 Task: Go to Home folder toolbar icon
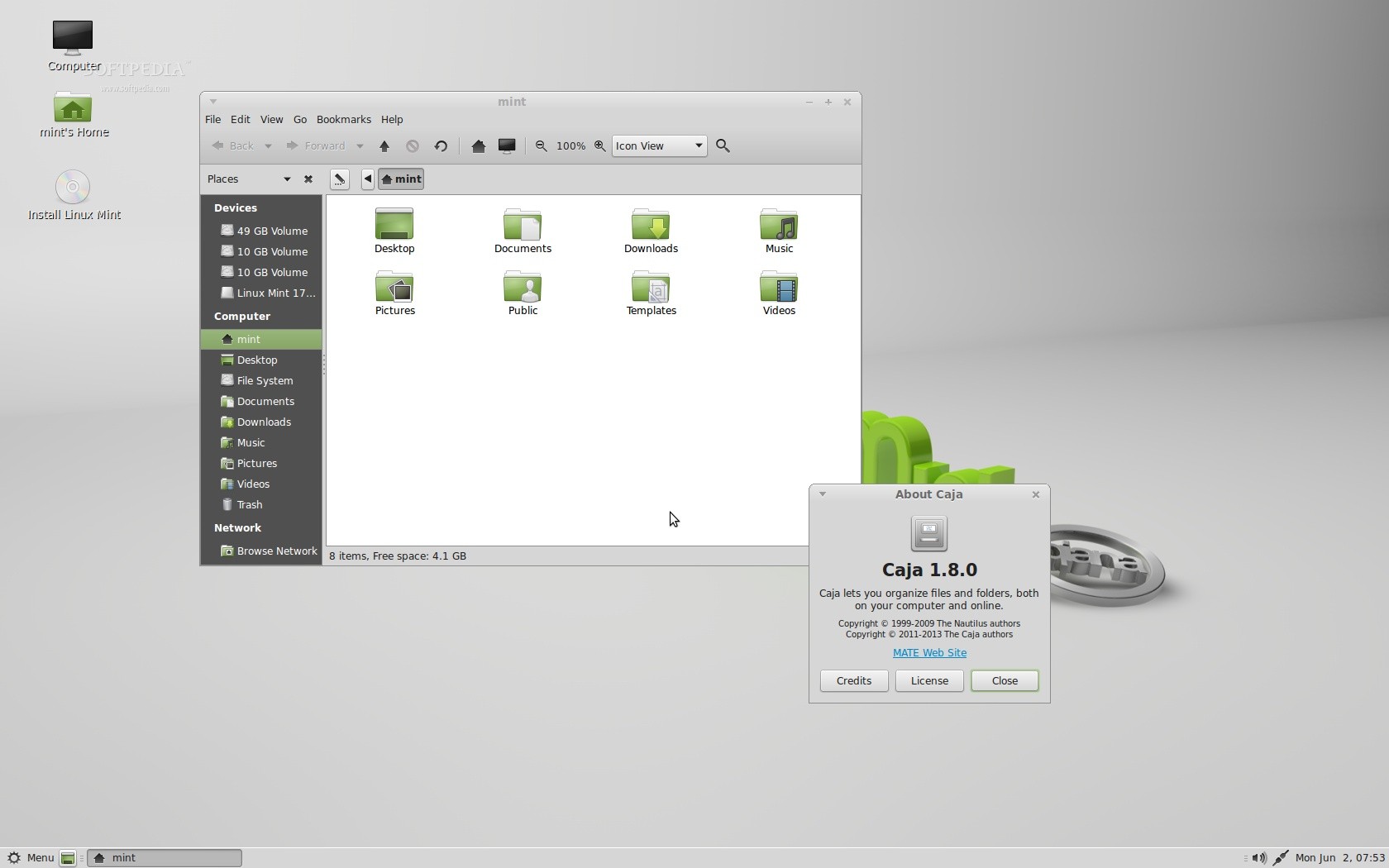click(x=478, y=146)
